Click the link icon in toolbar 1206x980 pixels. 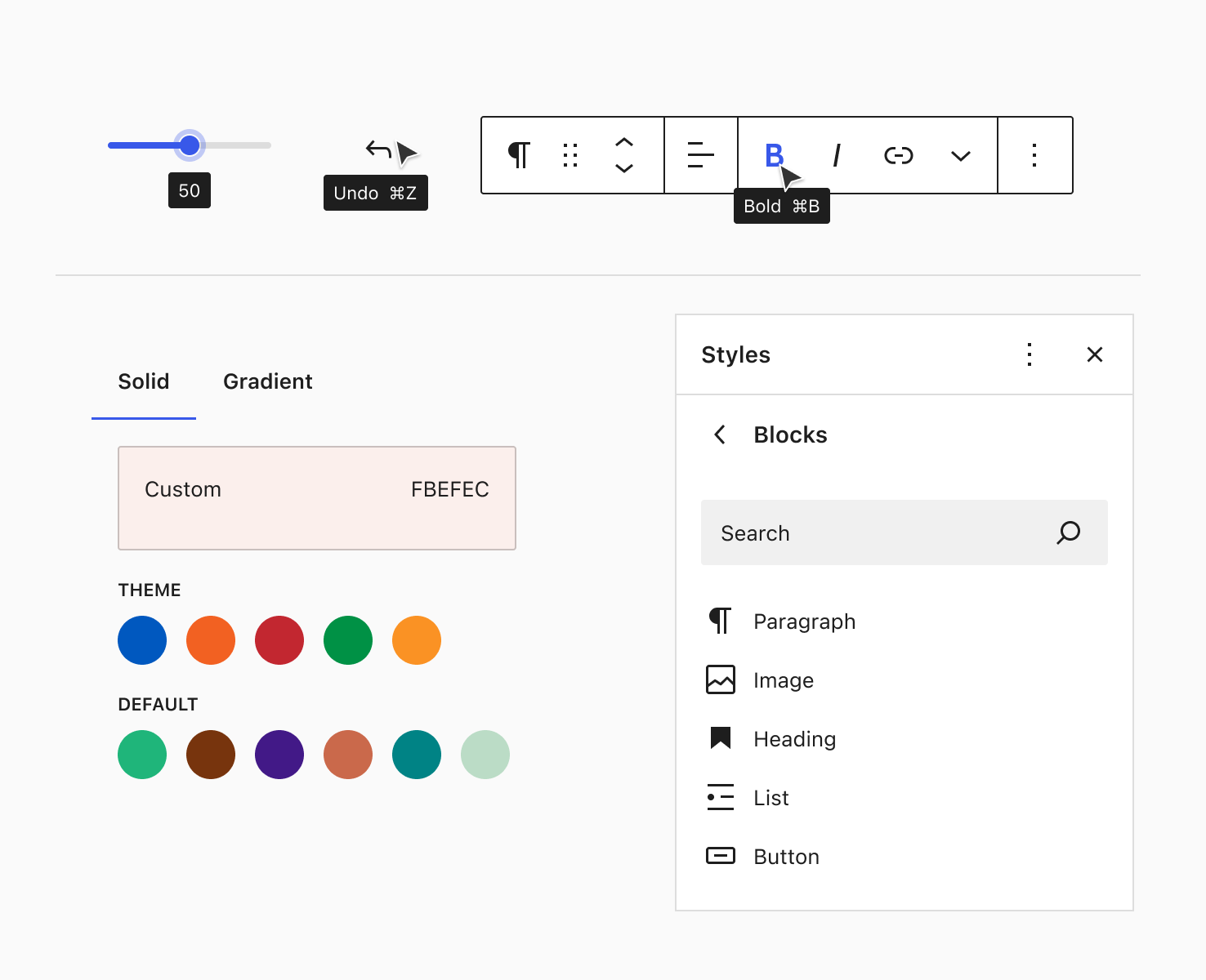coord(899,155)
